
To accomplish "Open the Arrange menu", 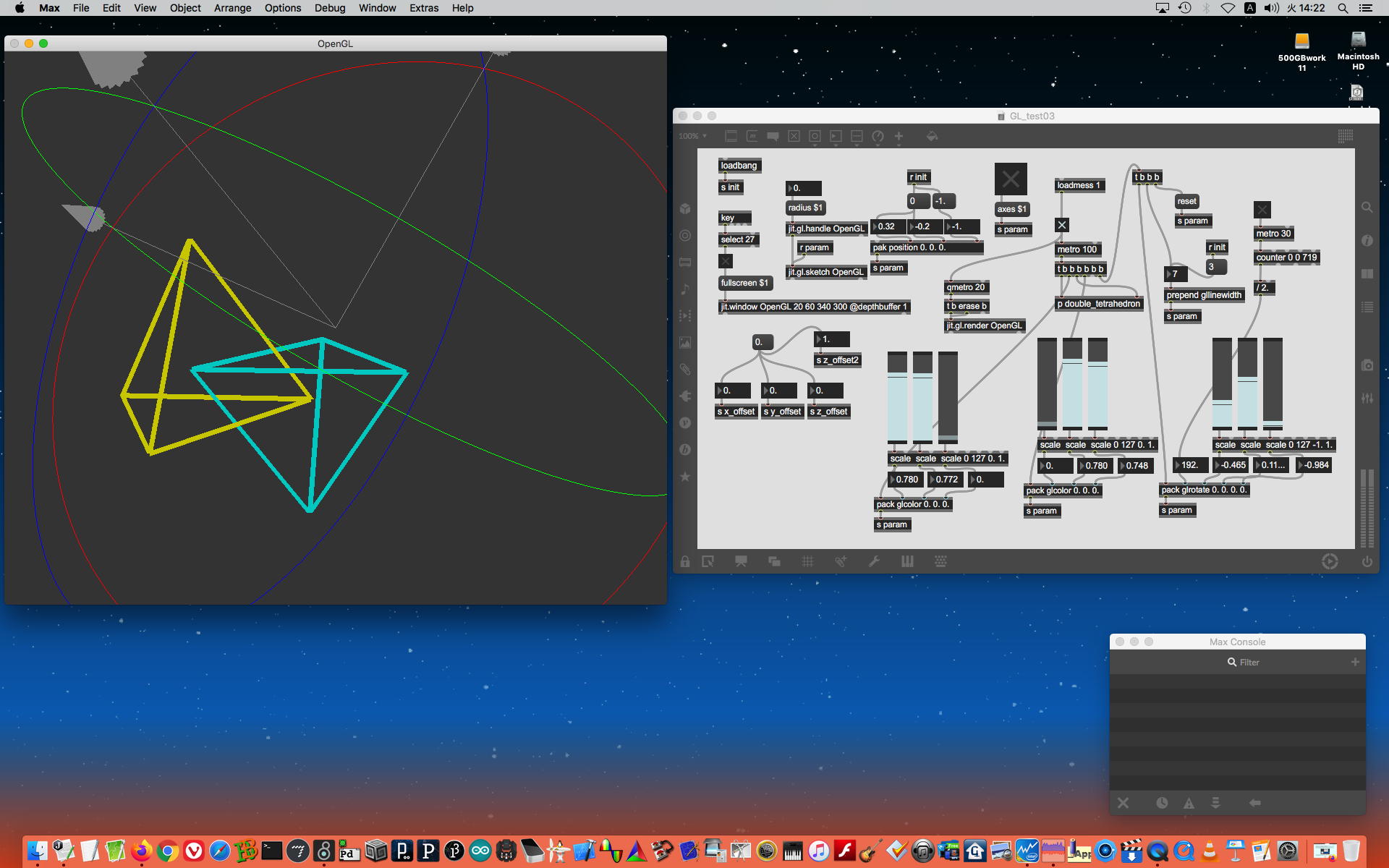I will pyautogui.click(x=232, y=8).
